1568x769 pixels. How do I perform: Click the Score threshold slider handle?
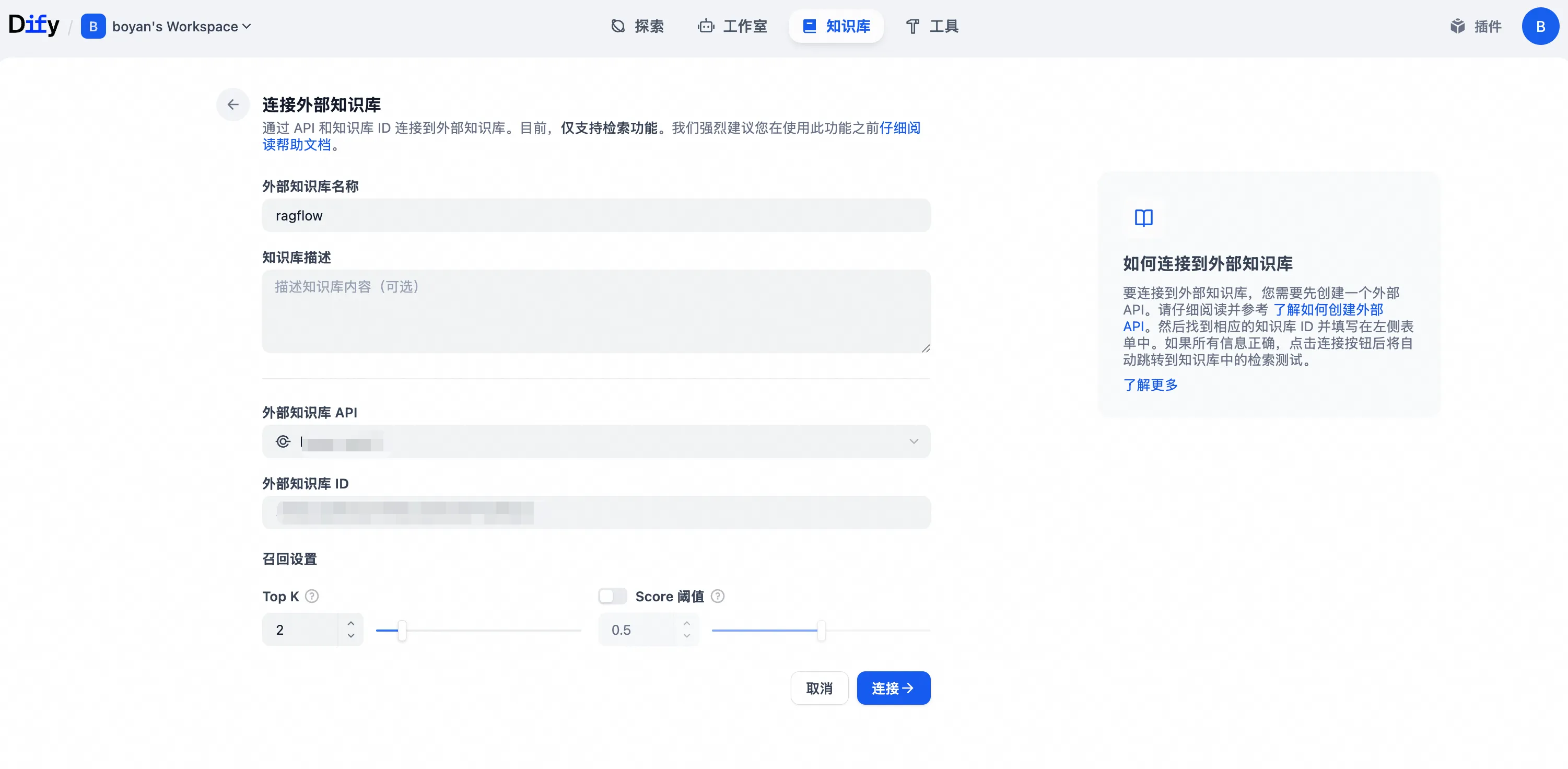click(821, 630)
